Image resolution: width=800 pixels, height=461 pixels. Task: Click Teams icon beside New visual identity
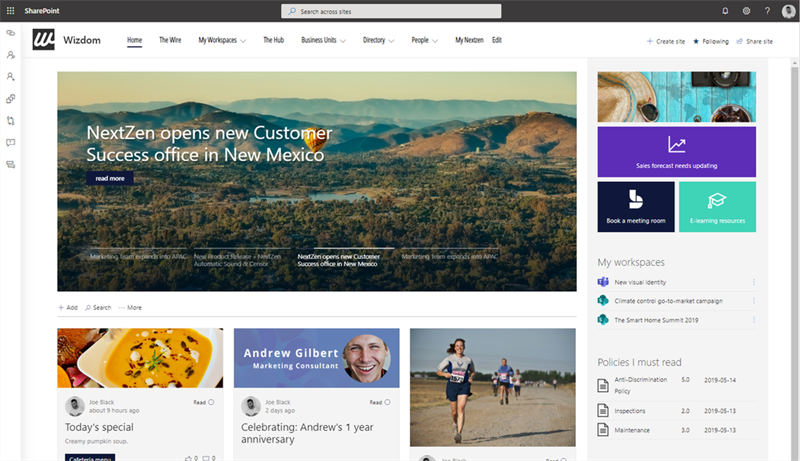pyautogui.click(x=603, y=281)
